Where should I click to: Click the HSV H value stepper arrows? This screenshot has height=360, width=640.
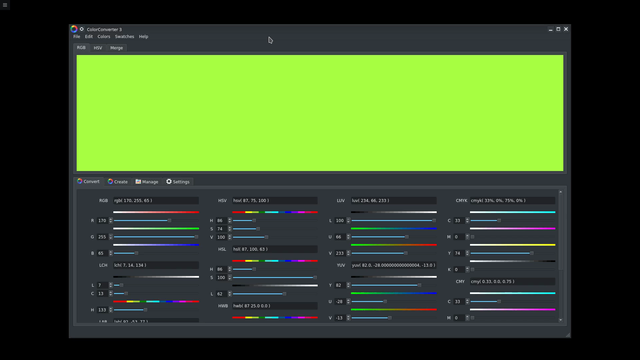[x=229, y=220]
